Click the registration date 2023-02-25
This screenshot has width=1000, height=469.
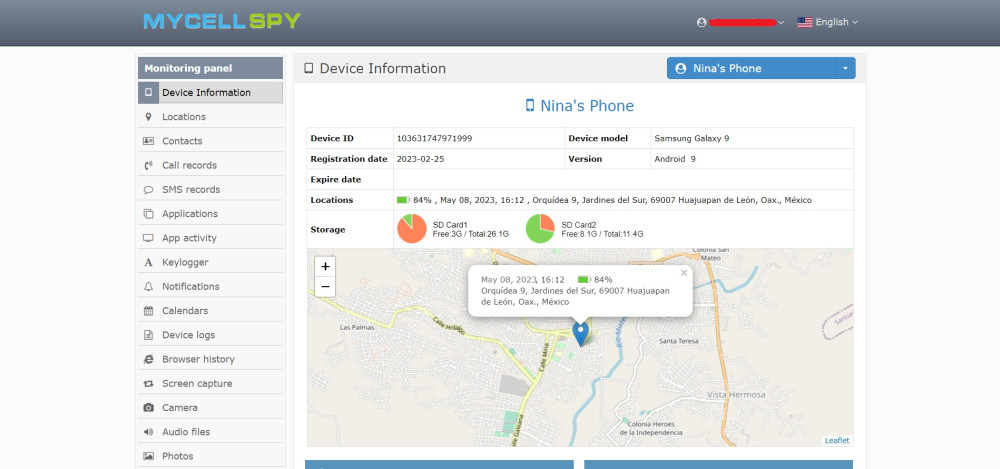click(x=420, y=159)
